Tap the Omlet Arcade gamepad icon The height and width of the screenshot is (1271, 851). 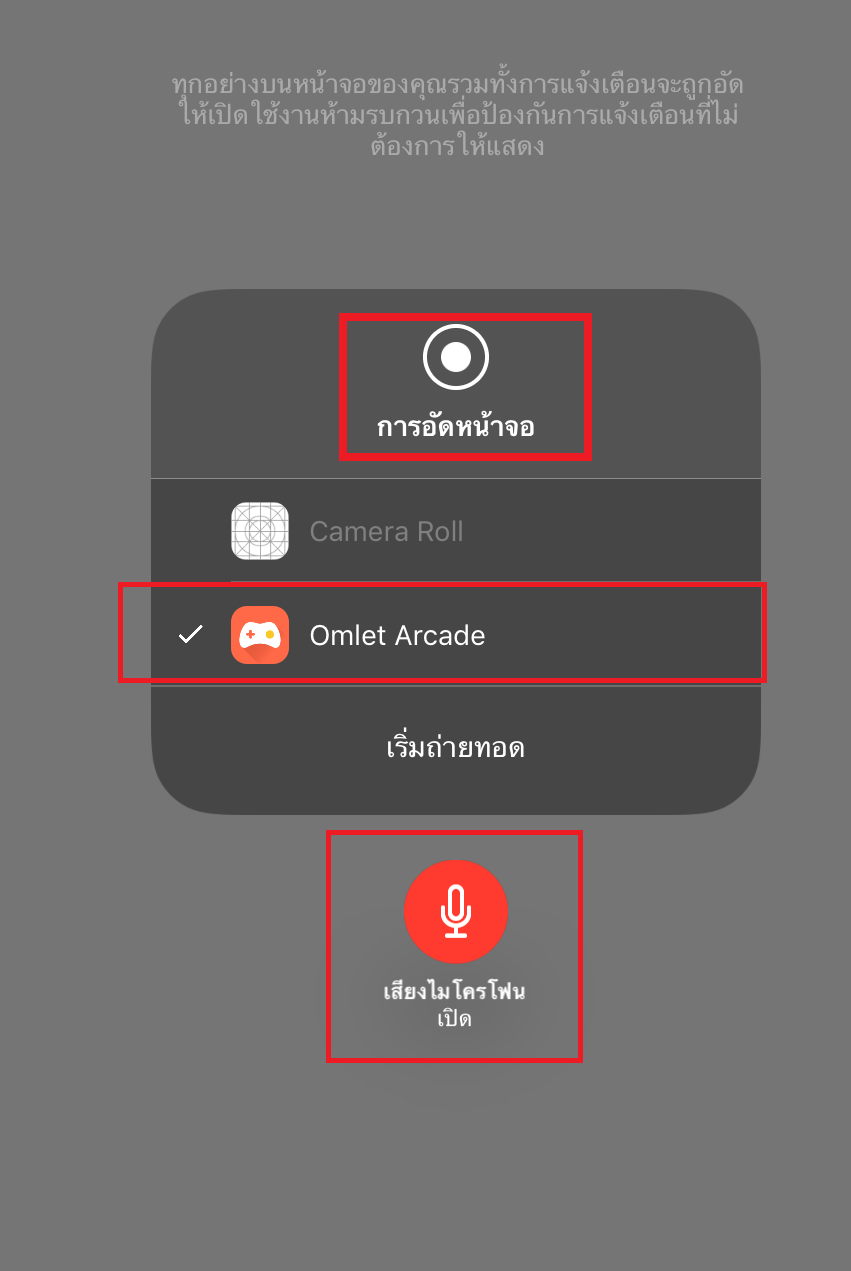point(260,635)
